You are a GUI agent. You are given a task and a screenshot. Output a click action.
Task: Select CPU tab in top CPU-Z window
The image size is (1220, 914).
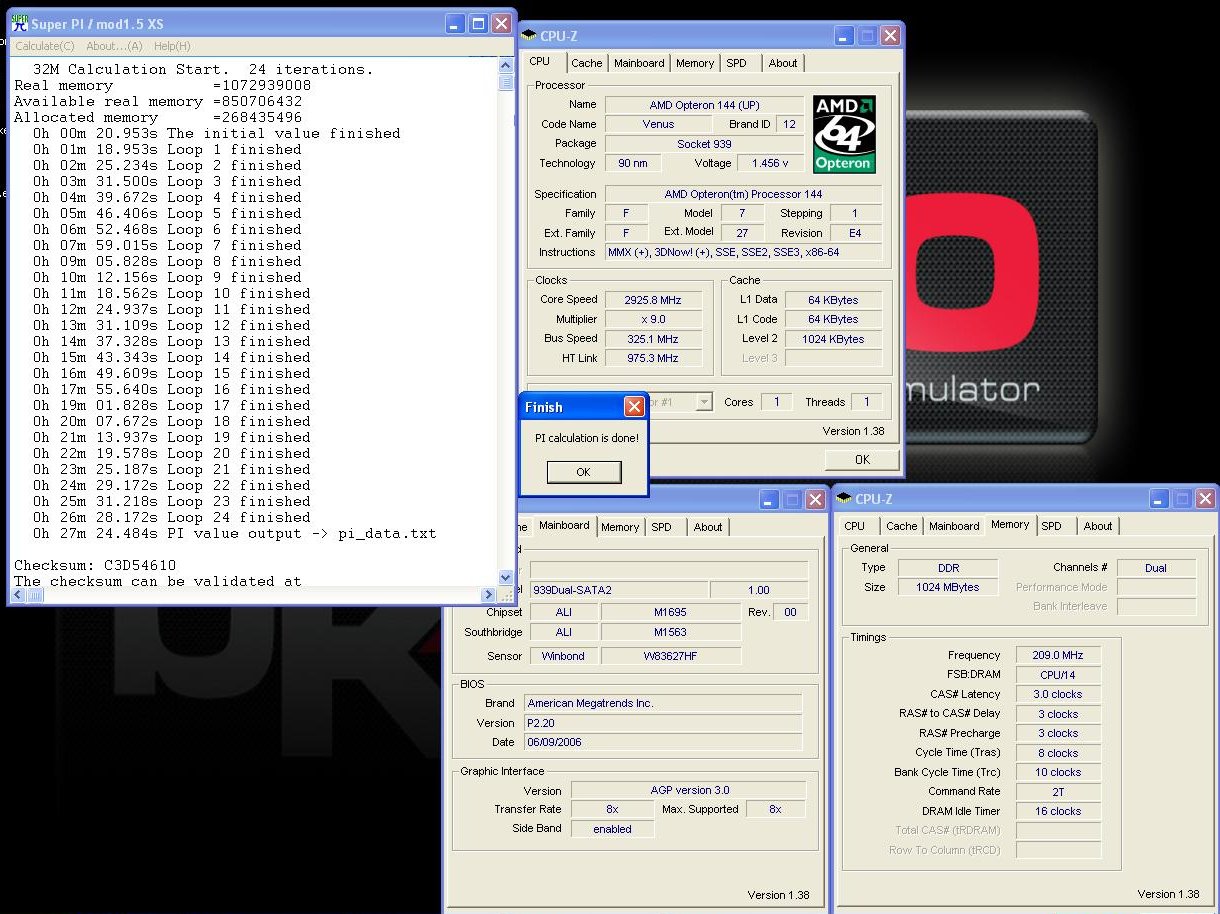(x=540, y=62)
